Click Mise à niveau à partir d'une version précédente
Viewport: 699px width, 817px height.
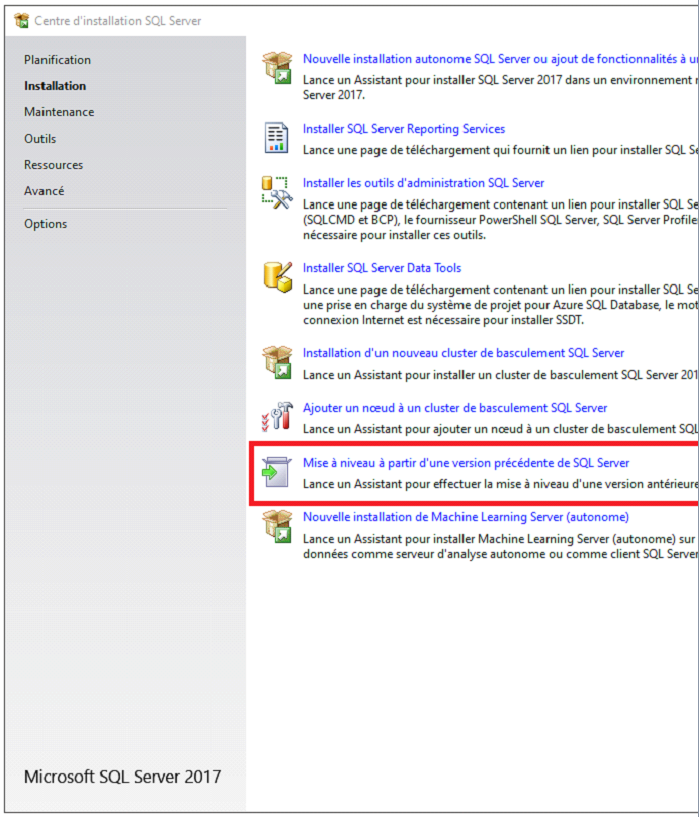(466, 463)
